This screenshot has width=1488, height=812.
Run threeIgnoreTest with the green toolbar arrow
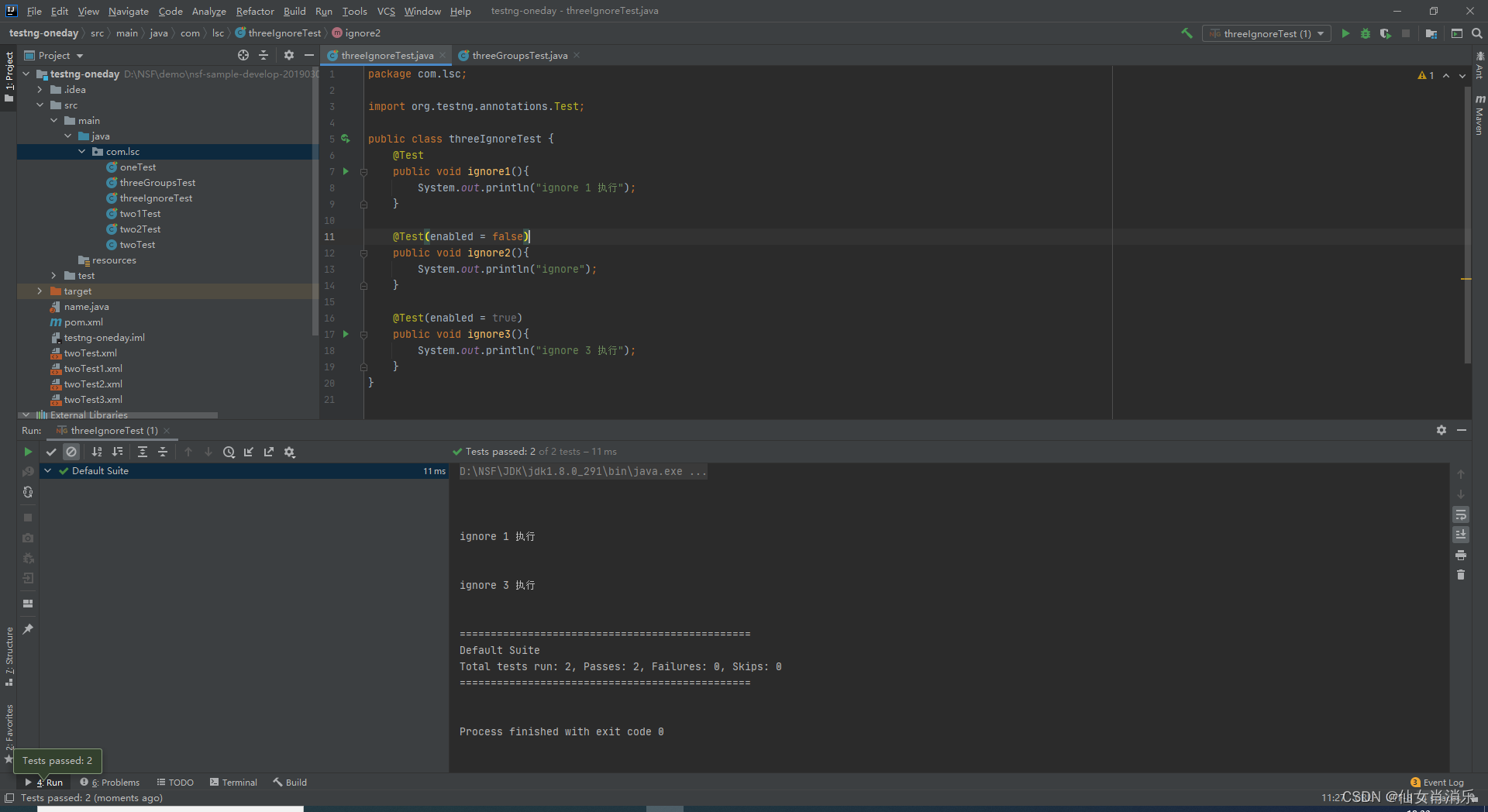[x=1345, y=33]
